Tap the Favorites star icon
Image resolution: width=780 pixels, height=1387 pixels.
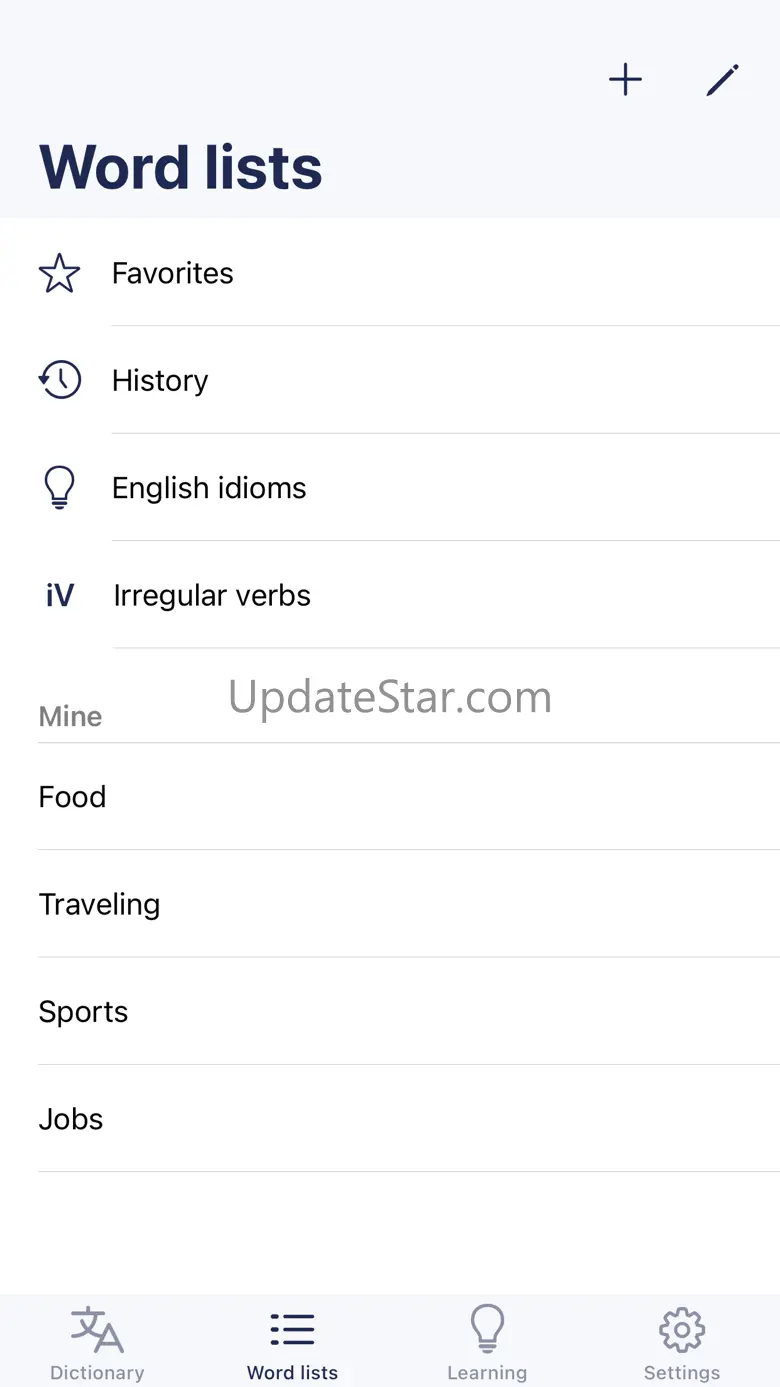tap(59, 273)
